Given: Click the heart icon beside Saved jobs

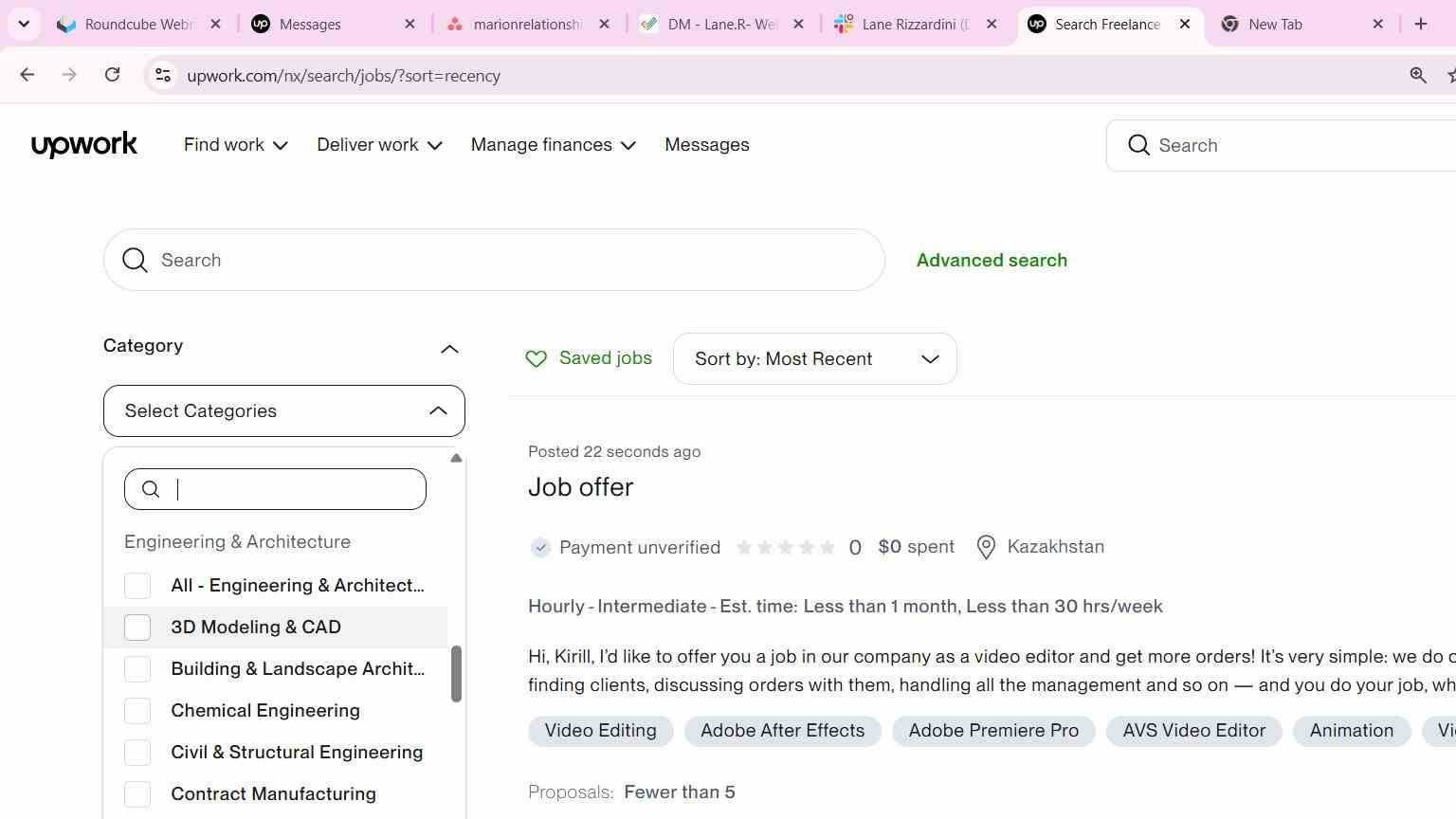Looking at the screenshot, I should 537,358.
